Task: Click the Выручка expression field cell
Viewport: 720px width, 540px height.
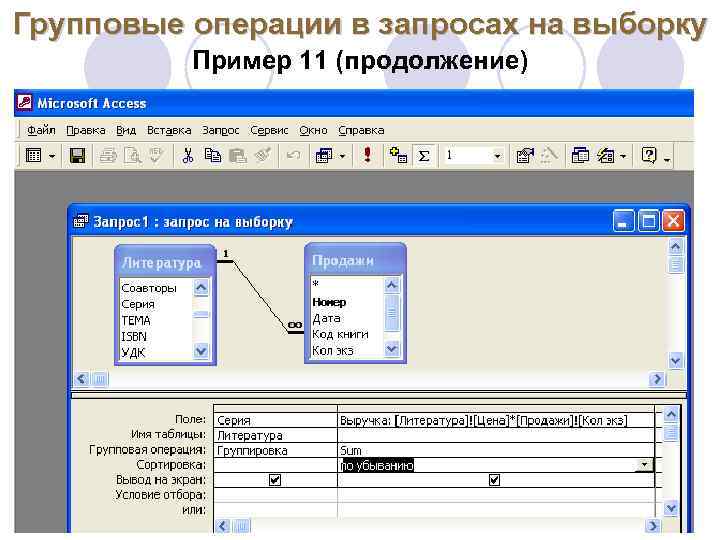Action: [496, 420]
